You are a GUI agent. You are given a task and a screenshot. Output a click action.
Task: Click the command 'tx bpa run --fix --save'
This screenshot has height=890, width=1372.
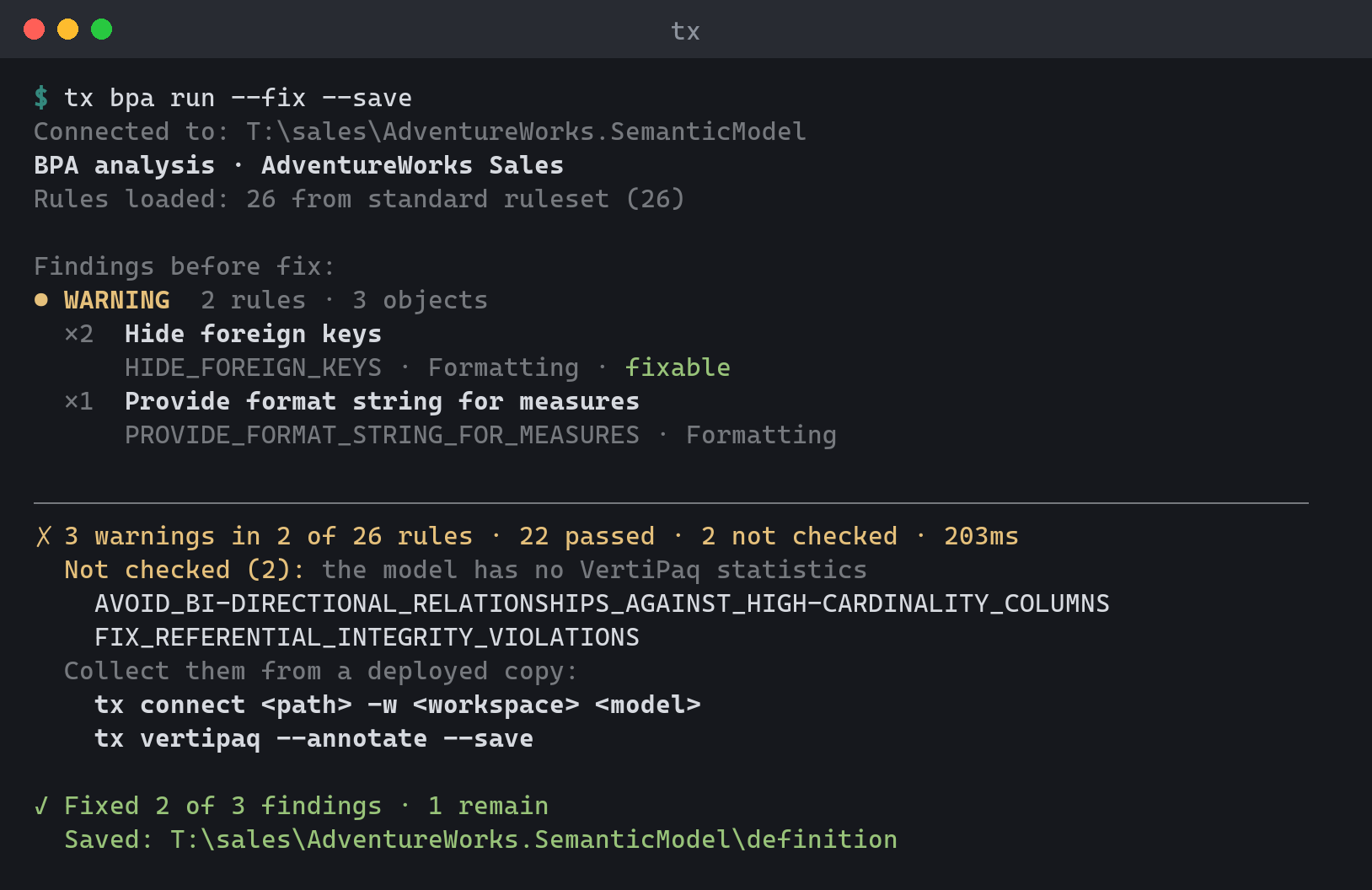point(238,99)
